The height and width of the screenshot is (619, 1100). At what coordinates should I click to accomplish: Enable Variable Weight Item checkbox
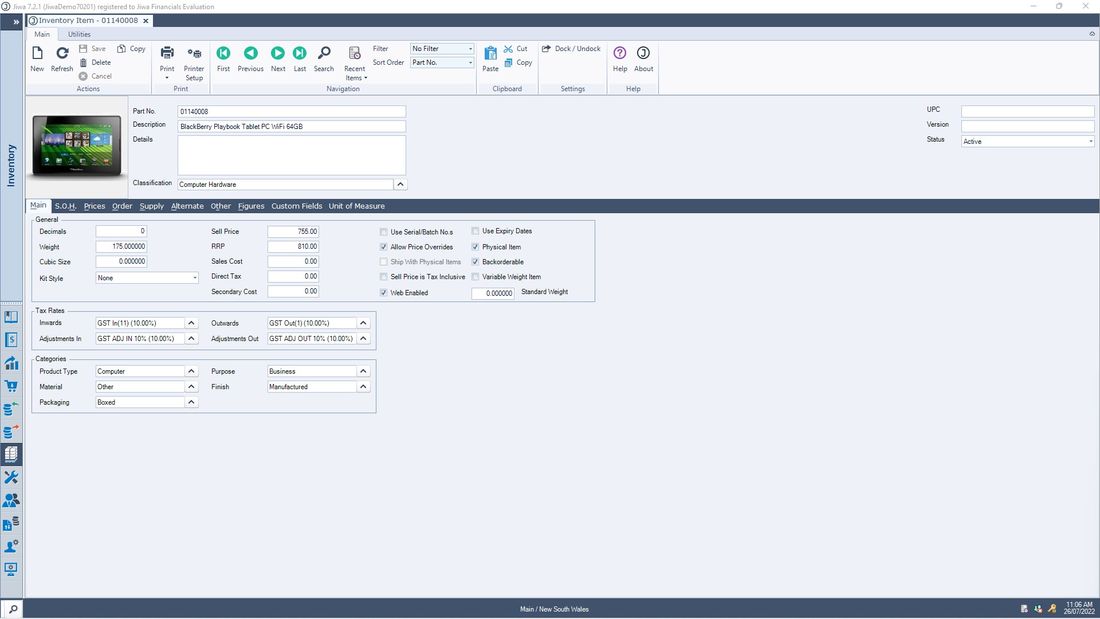point(476,277)
